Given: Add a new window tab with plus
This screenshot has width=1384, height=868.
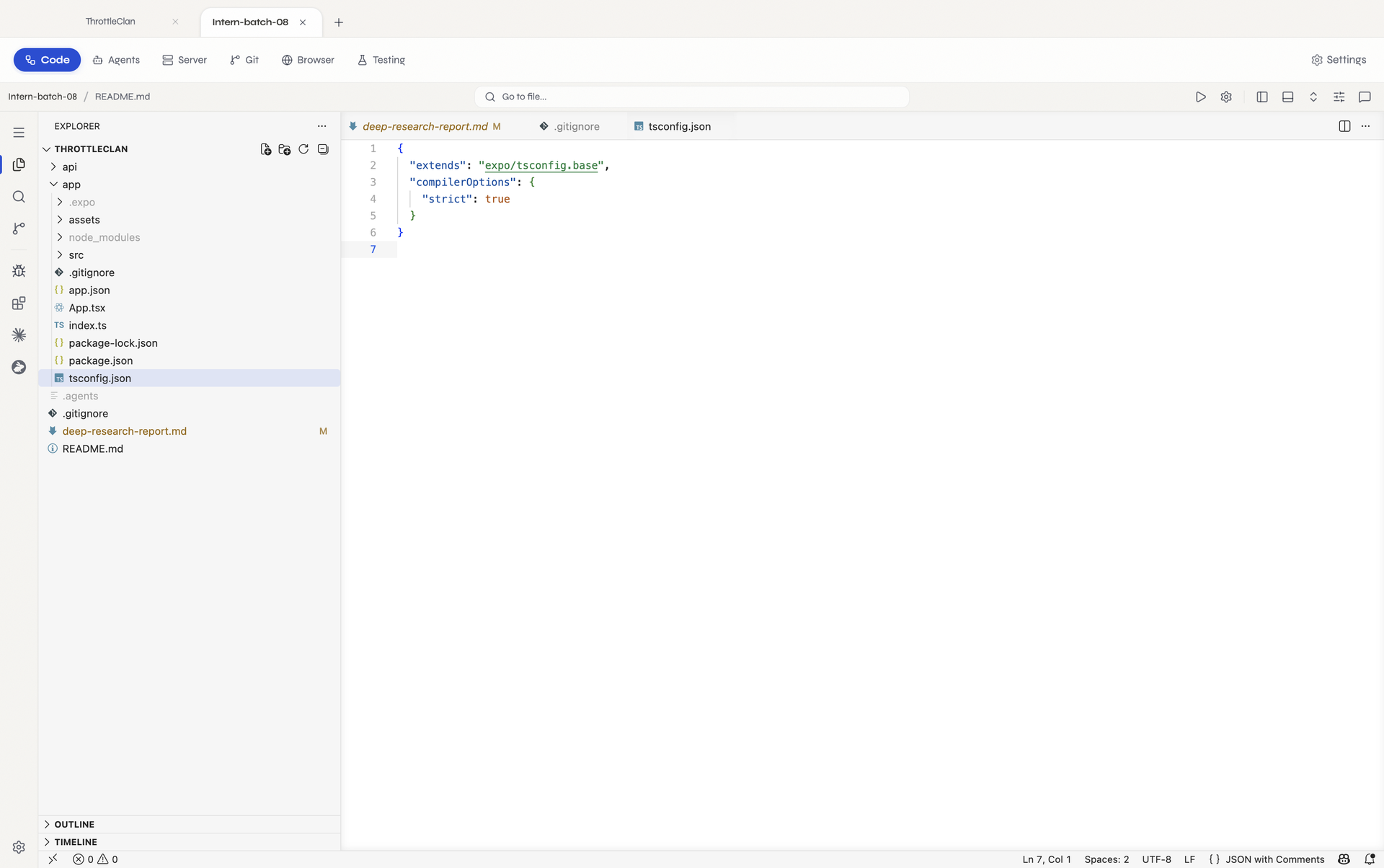Looking at the screenshot, I should point(339,22).
